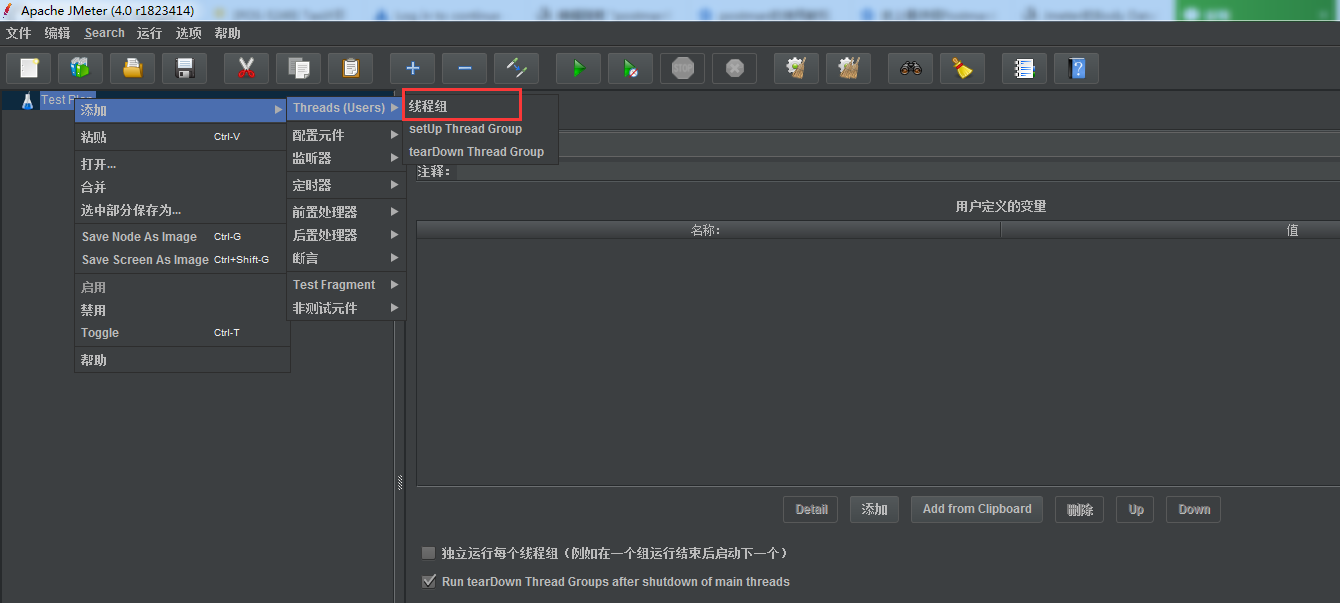Open the 选项 menu
The height and width of the screenshot is (603, 1340).
click(x=188, y=33)
